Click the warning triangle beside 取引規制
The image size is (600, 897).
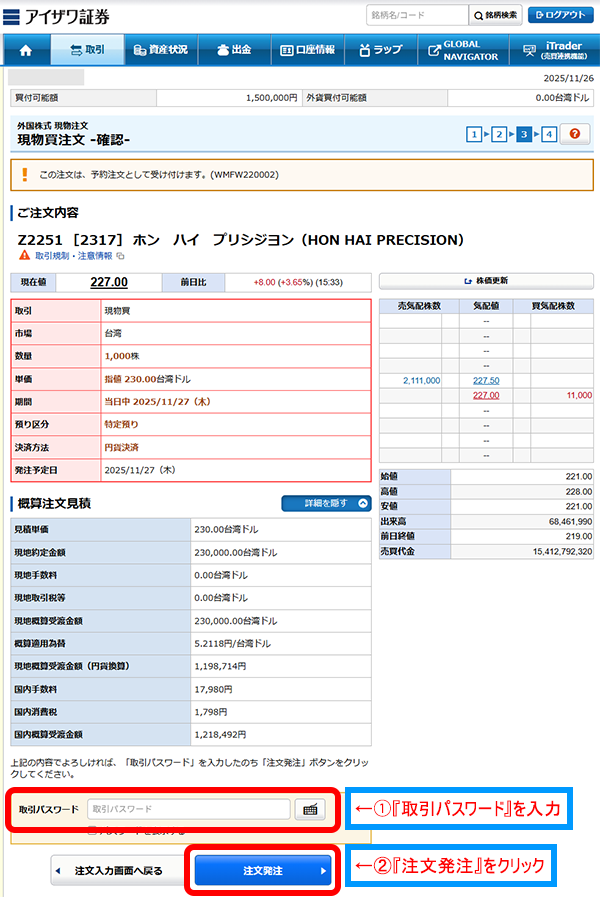point(24,255)
